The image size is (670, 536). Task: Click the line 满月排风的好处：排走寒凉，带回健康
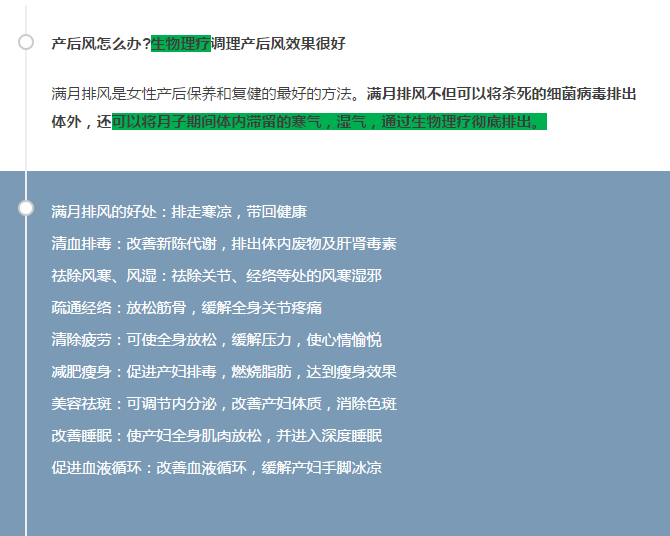[x=179, y=212]
